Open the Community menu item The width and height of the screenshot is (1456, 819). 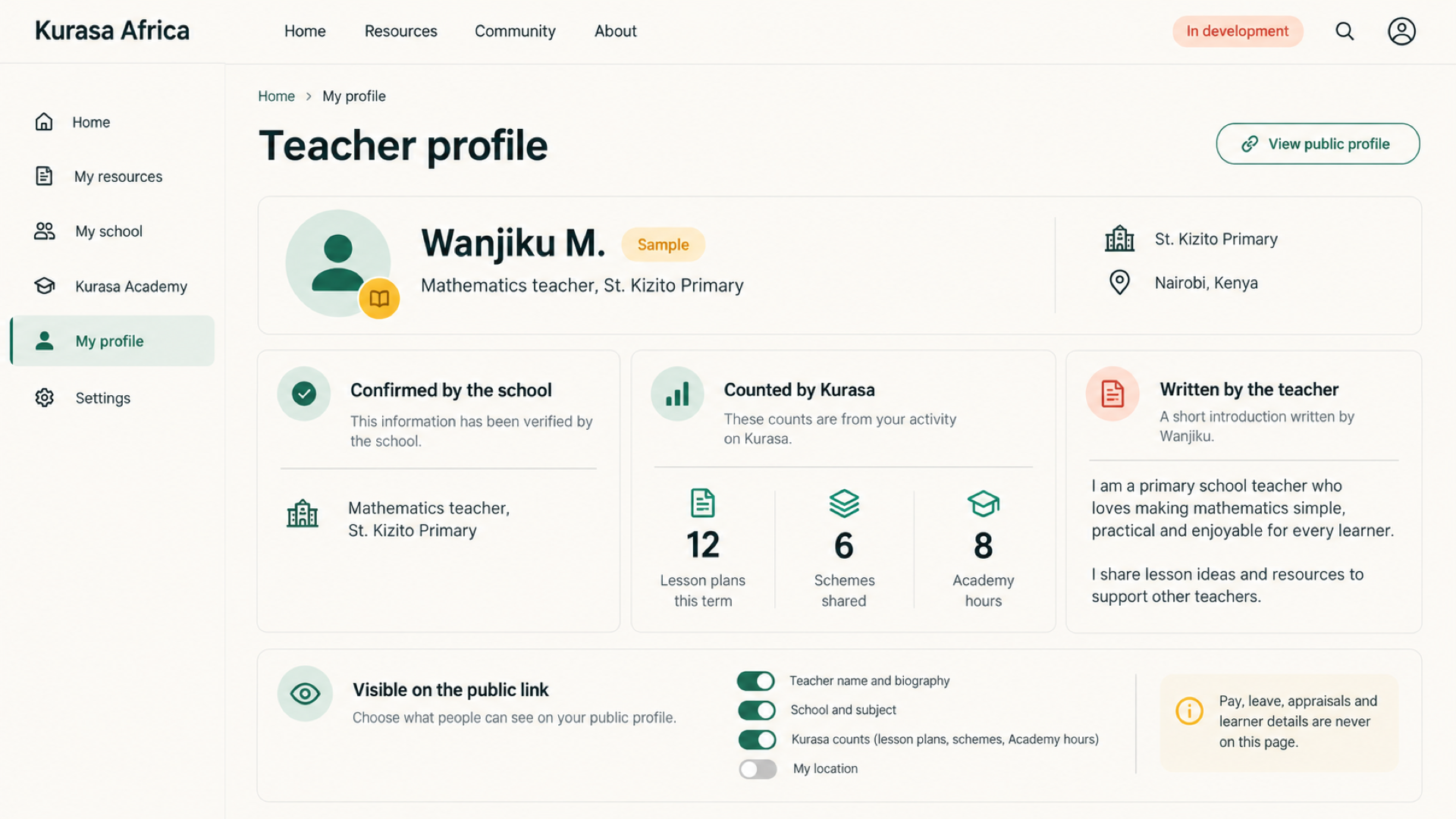coord(515,31)
